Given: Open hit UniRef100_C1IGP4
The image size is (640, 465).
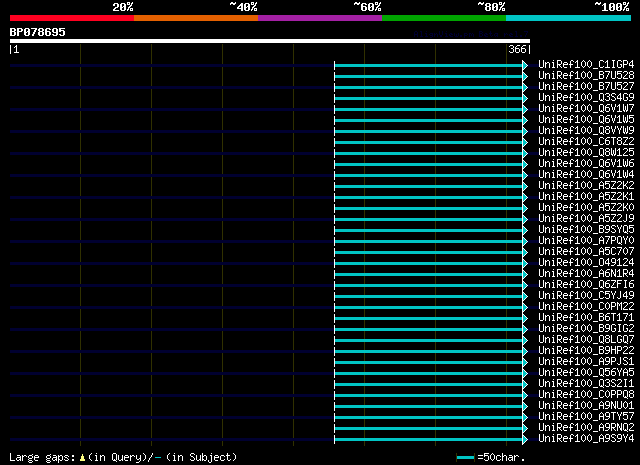Looking at the screenshot, I should coord(586,65).
